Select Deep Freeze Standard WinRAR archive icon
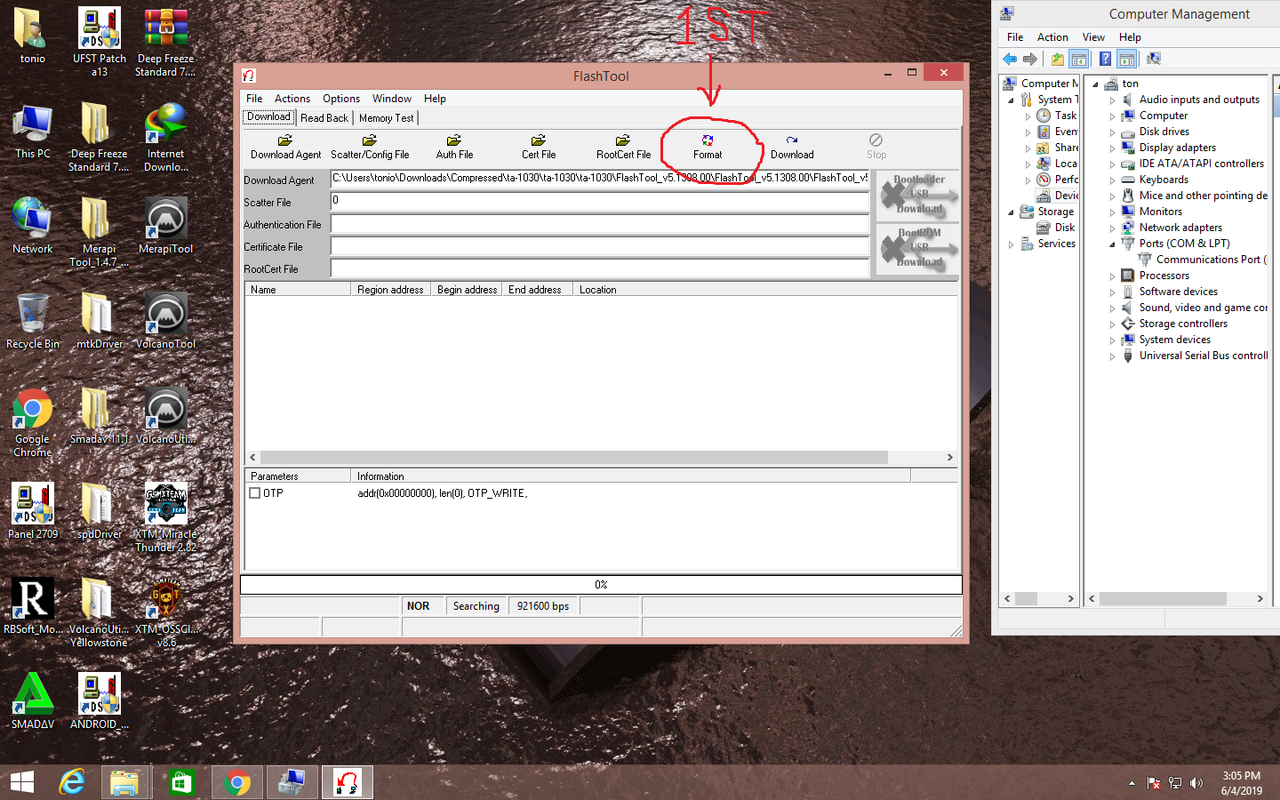This screenshot has width=1280, height=800. tap(165, 42)
